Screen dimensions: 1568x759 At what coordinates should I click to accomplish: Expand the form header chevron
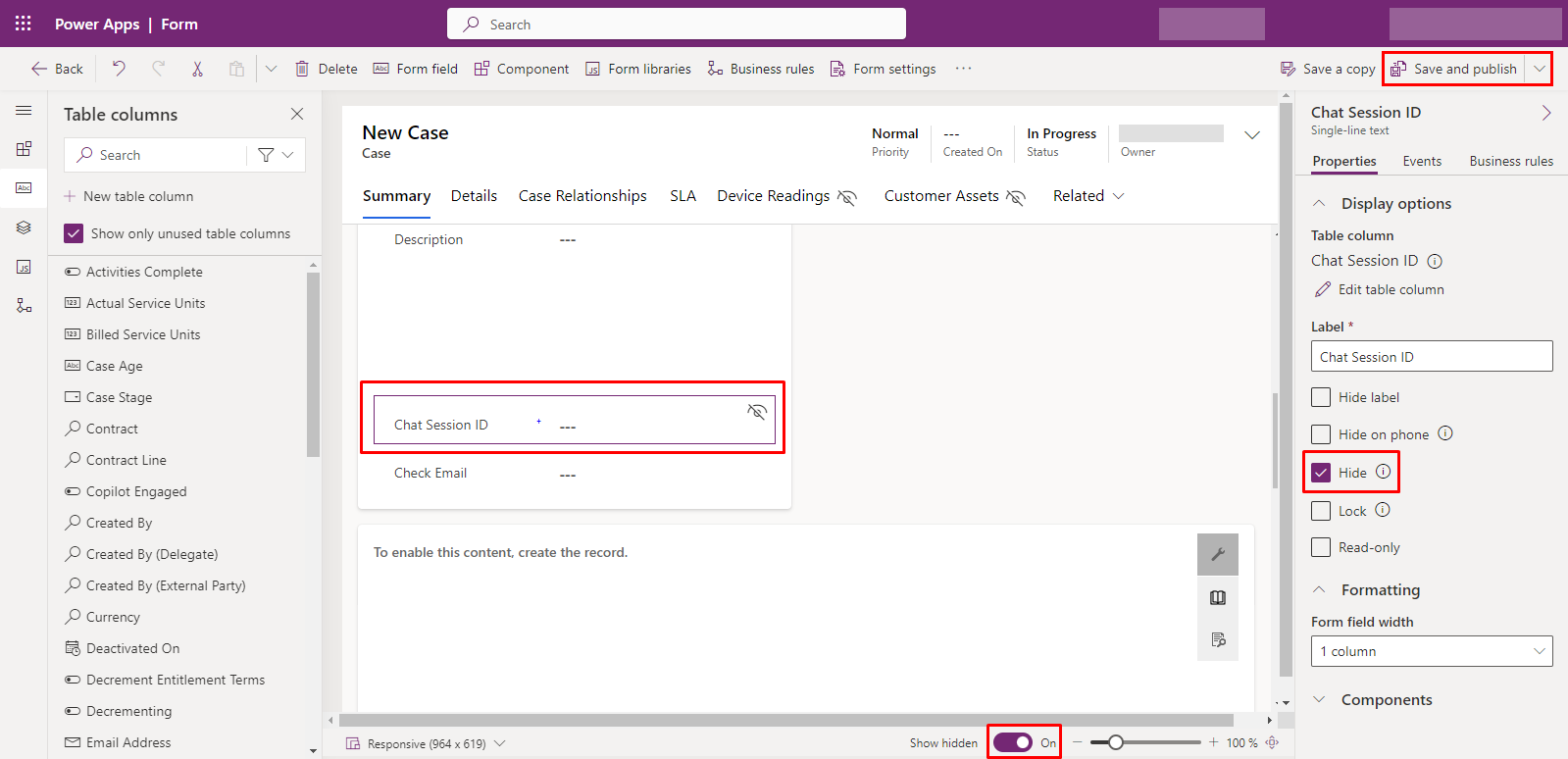point(1252,135)
